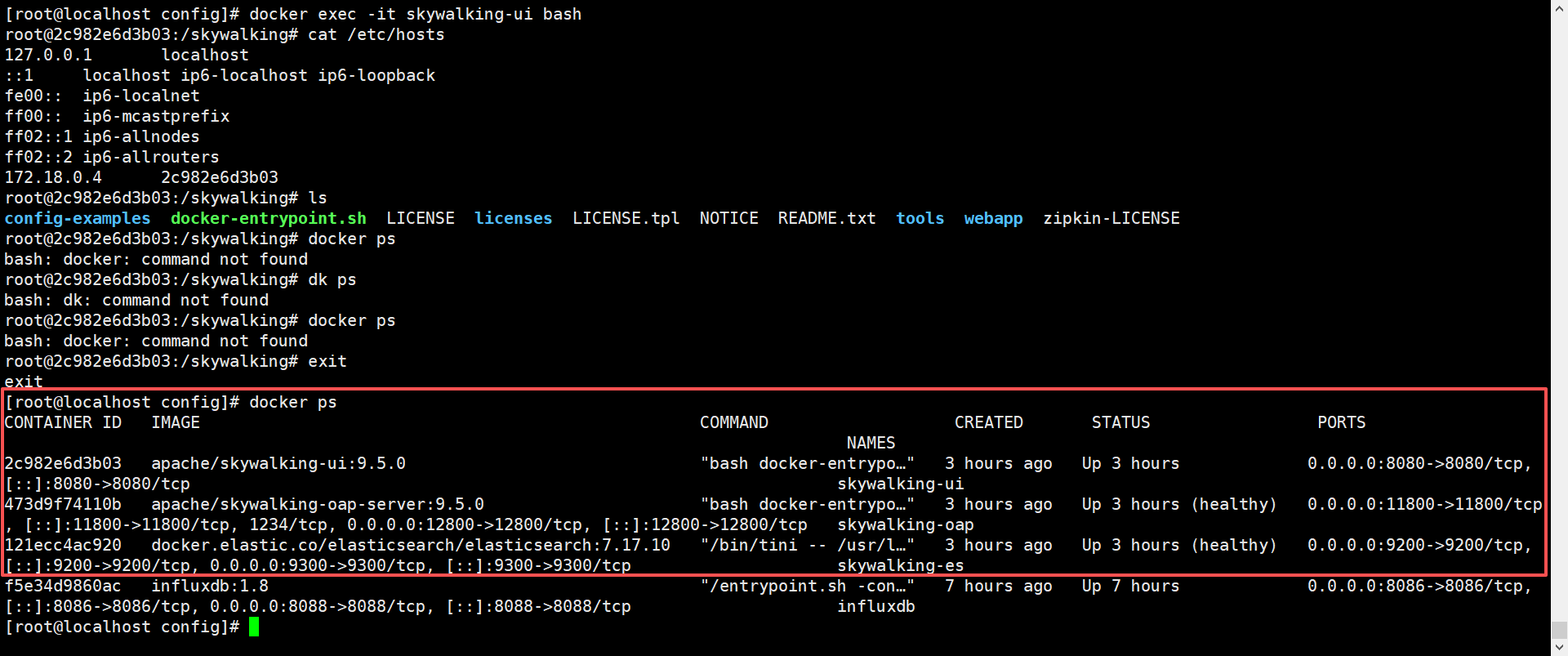
Task: Click the 'CONTAINER ID' column header
Action: [x=63, y=422]
